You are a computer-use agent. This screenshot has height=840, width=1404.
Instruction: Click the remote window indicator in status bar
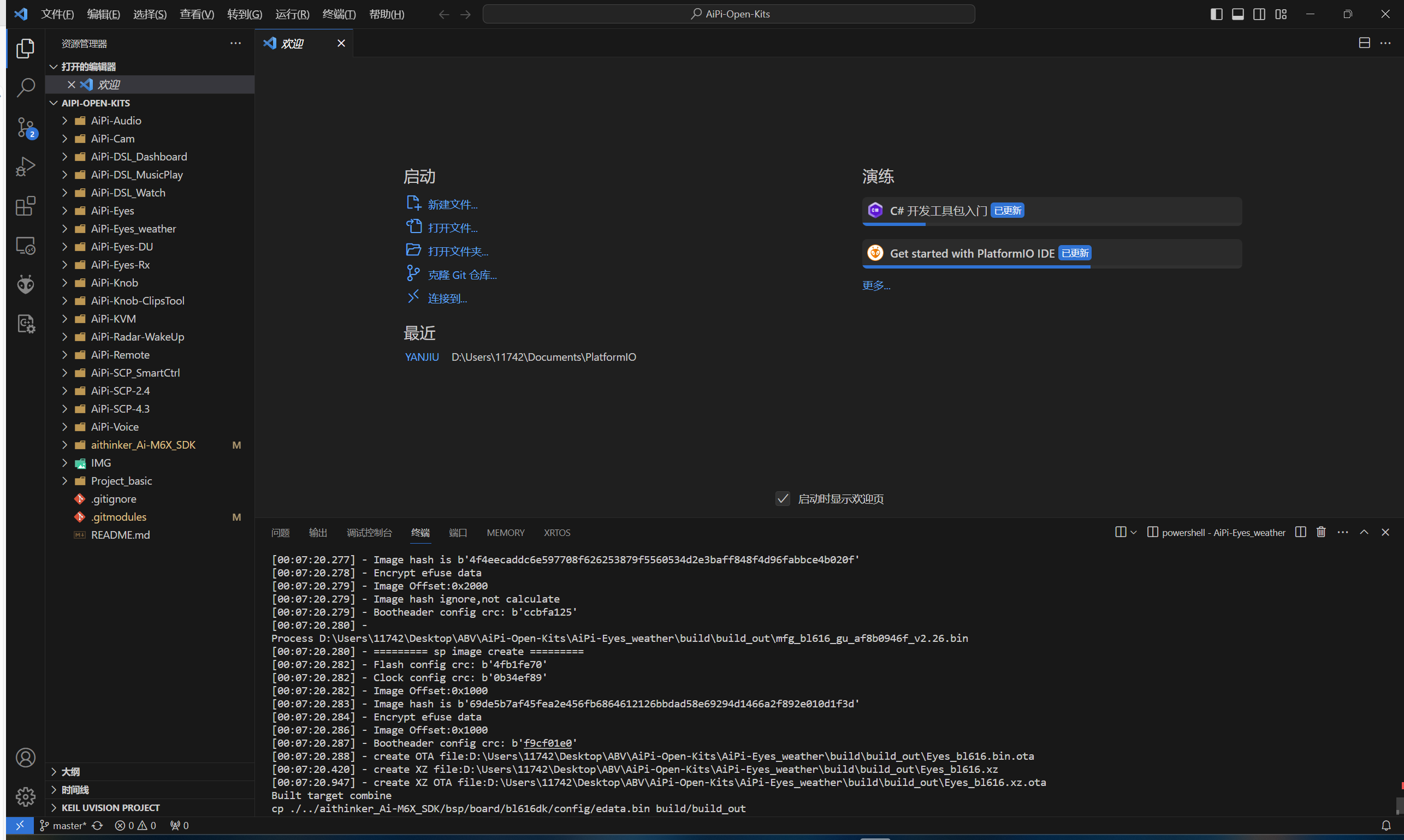[20, 825]
